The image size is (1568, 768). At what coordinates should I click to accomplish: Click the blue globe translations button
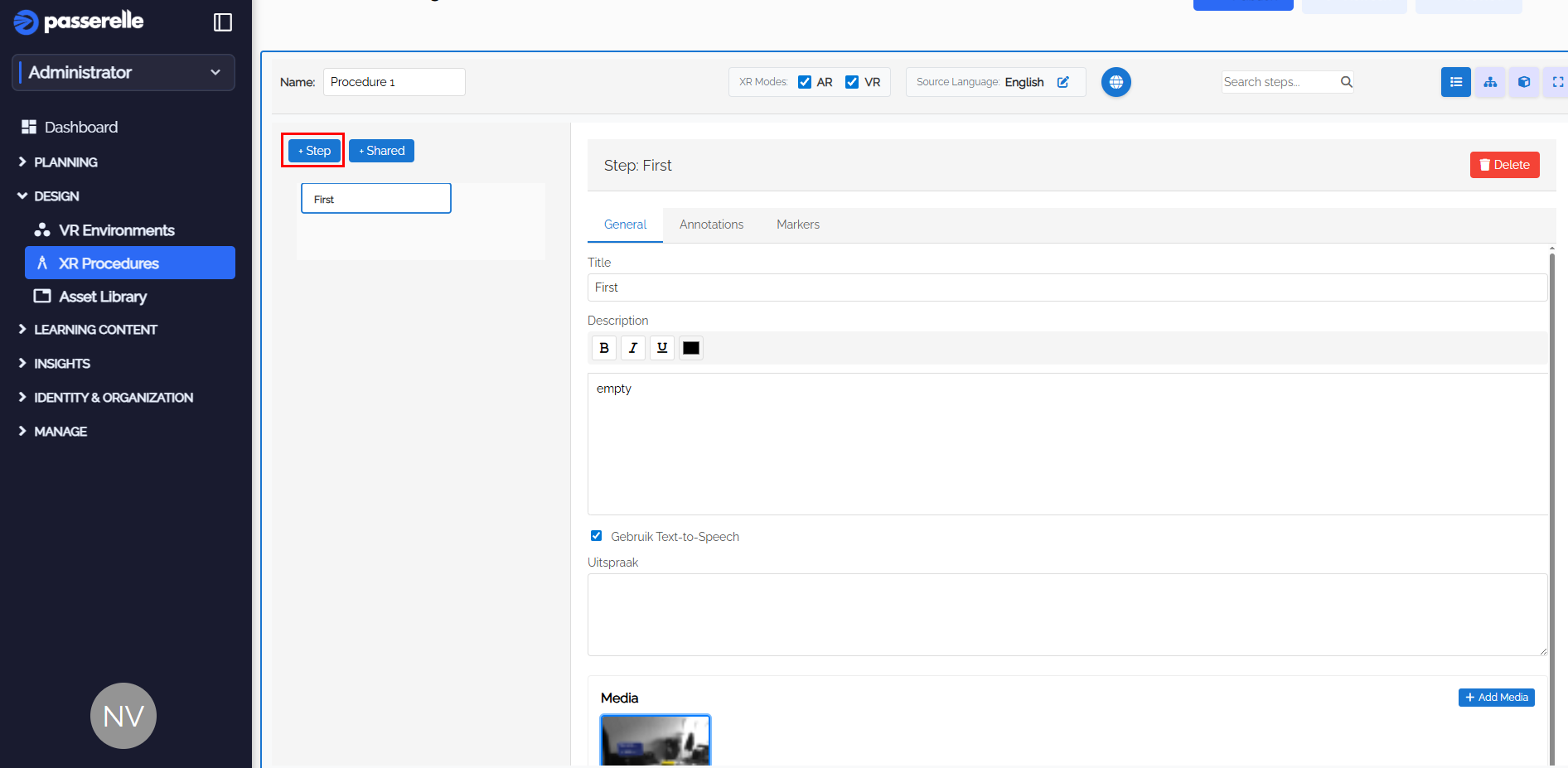[1116, 82]
